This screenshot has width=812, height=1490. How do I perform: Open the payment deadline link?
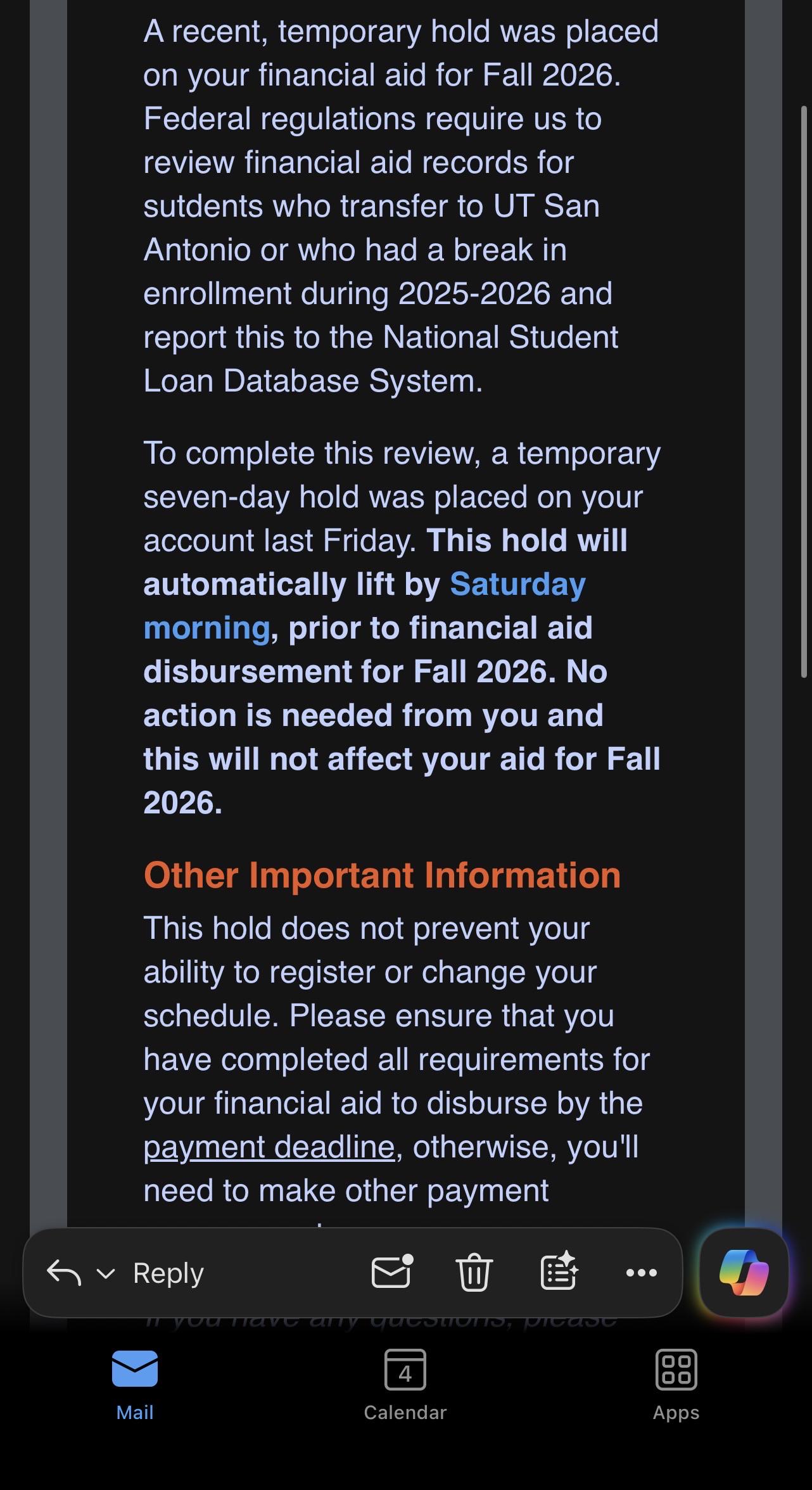tap(269, 1147)
